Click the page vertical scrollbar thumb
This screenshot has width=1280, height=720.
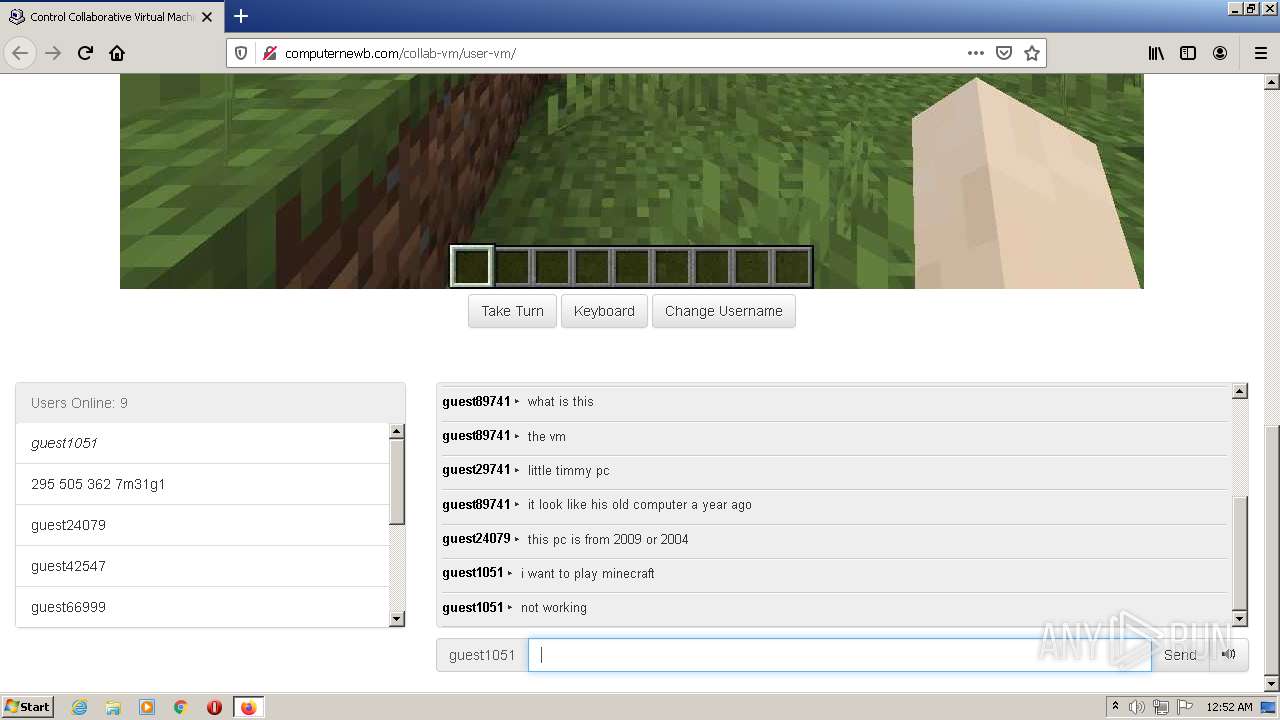(x=1271, y=550)
